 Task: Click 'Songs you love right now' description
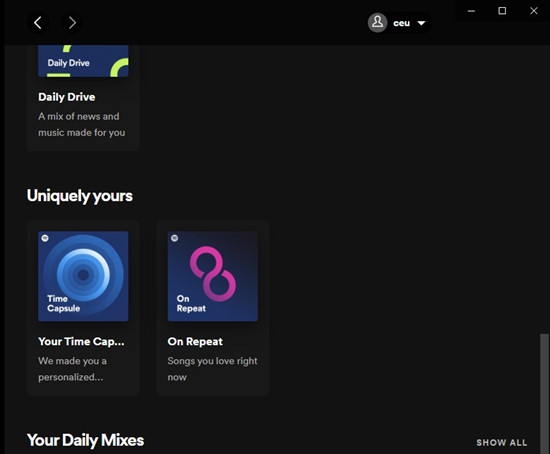[213, 369]
